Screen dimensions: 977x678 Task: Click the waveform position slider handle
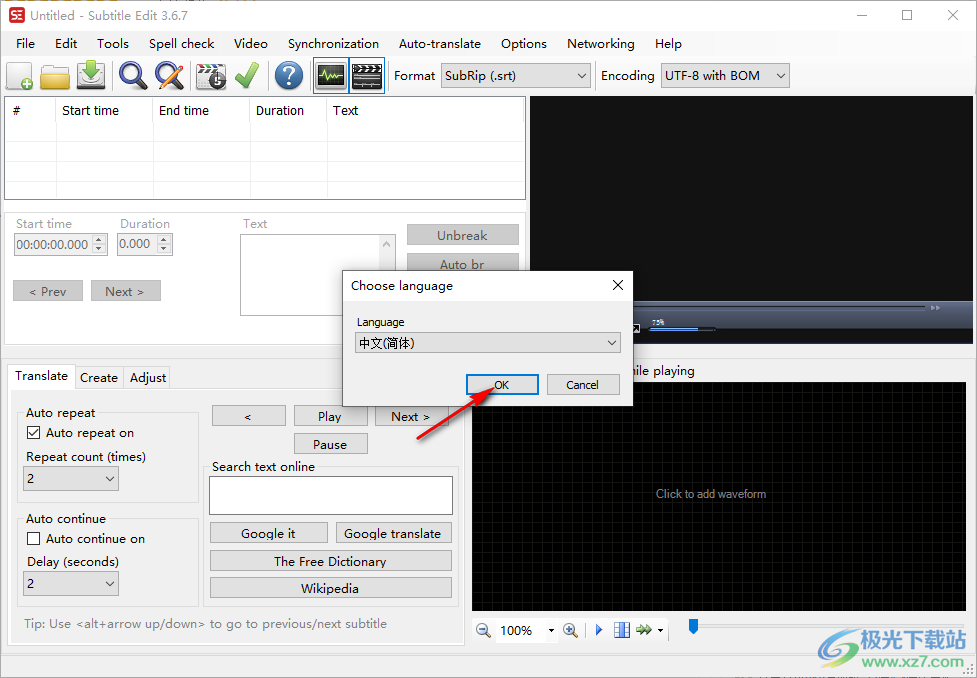tap(693, 626)
